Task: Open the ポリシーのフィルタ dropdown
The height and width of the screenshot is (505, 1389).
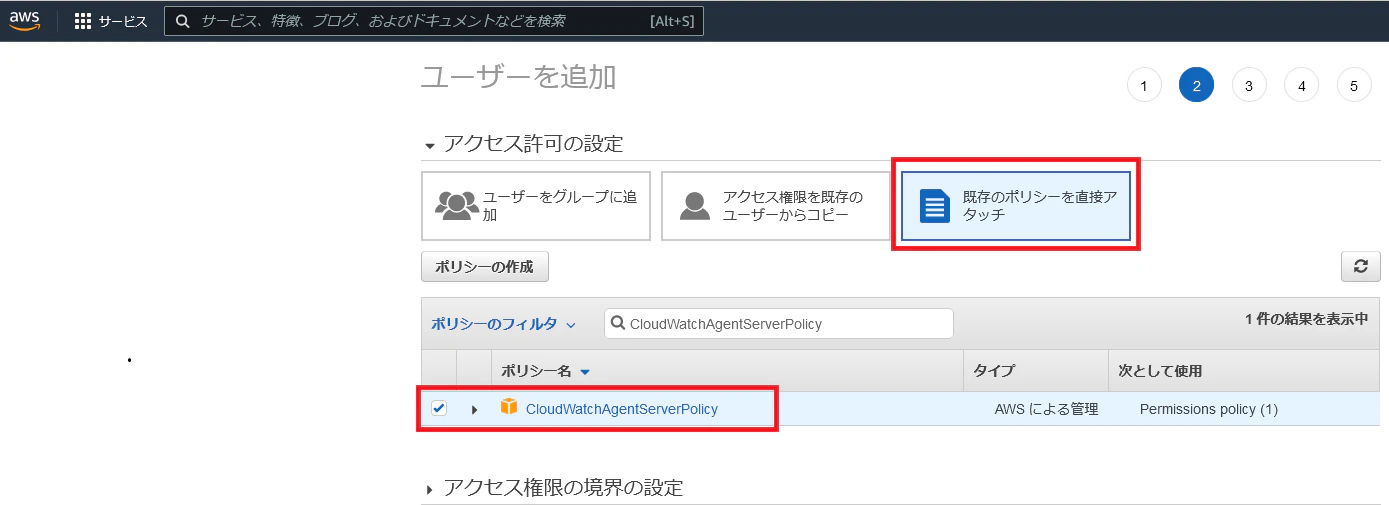Action: (504, 324)
